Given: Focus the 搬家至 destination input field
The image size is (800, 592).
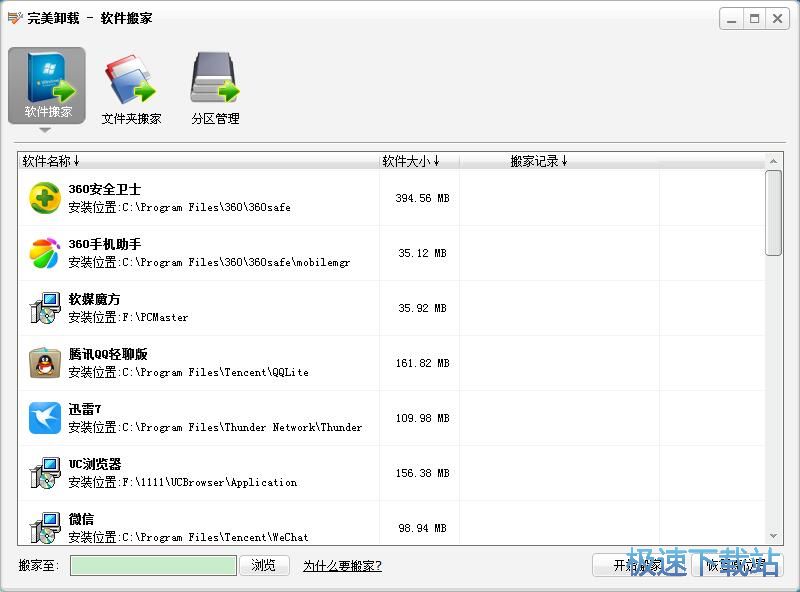Looking at the screenshot, I should pos(153,565).
